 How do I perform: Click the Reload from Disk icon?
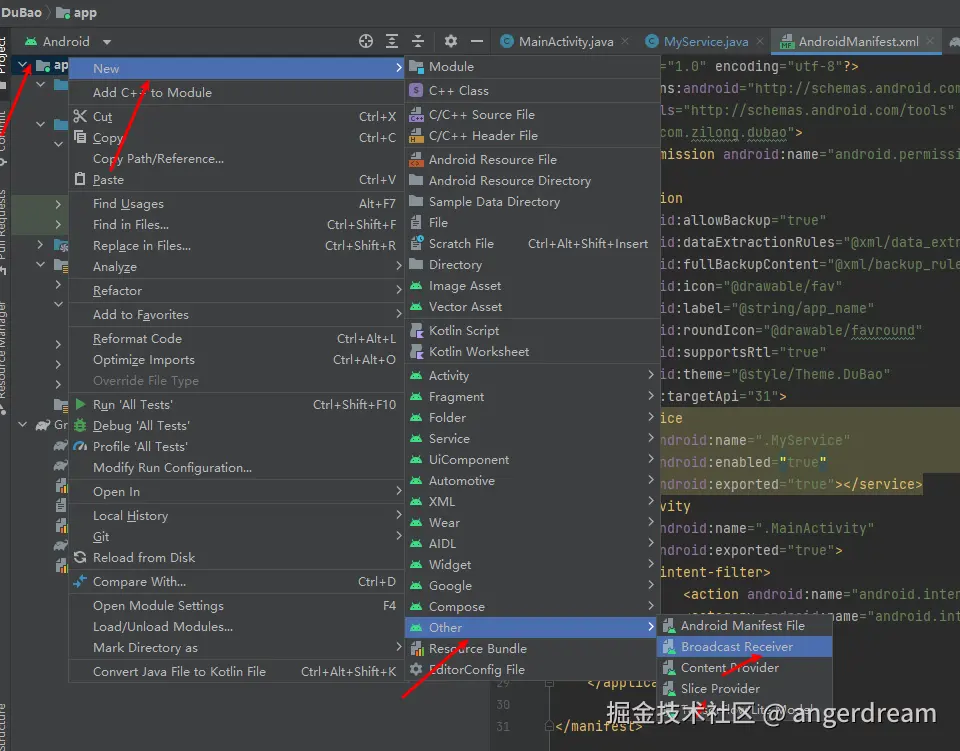point(80,557)
